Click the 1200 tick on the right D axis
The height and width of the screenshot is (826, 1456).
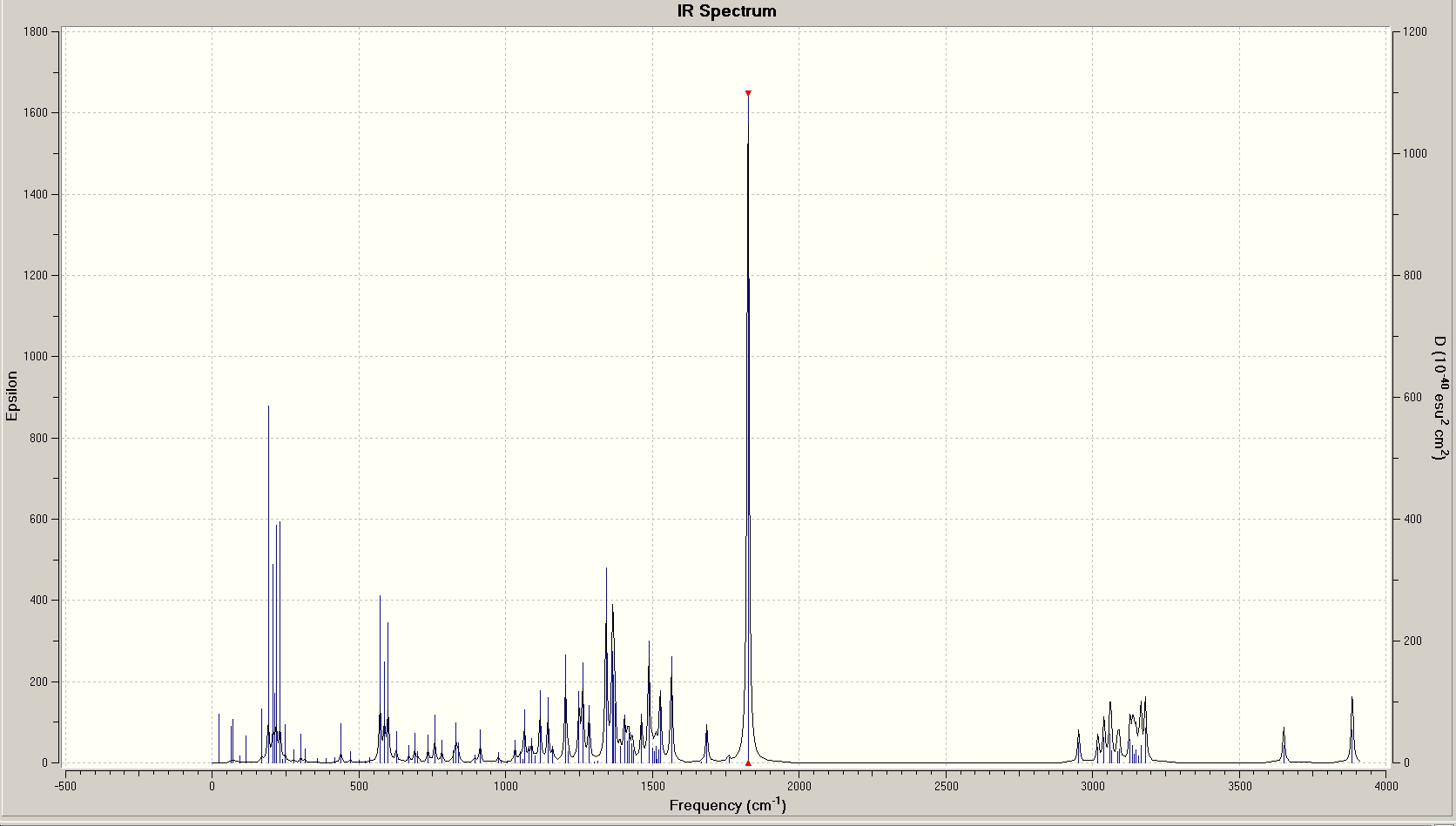click(1415, 32)
